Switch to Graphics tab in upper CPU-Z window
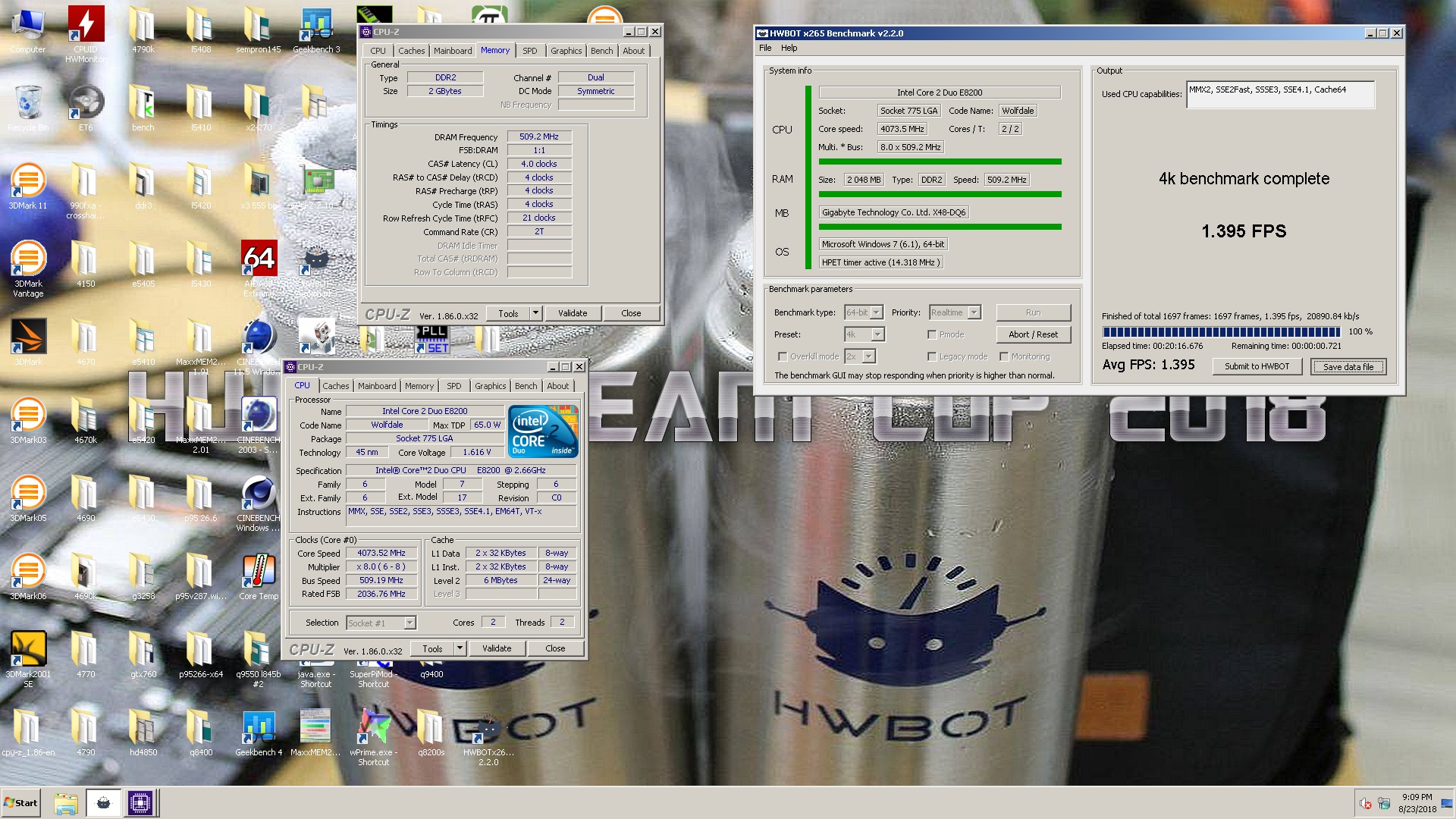The height and width of the screenshot is (819, 1456). [566, 51]
